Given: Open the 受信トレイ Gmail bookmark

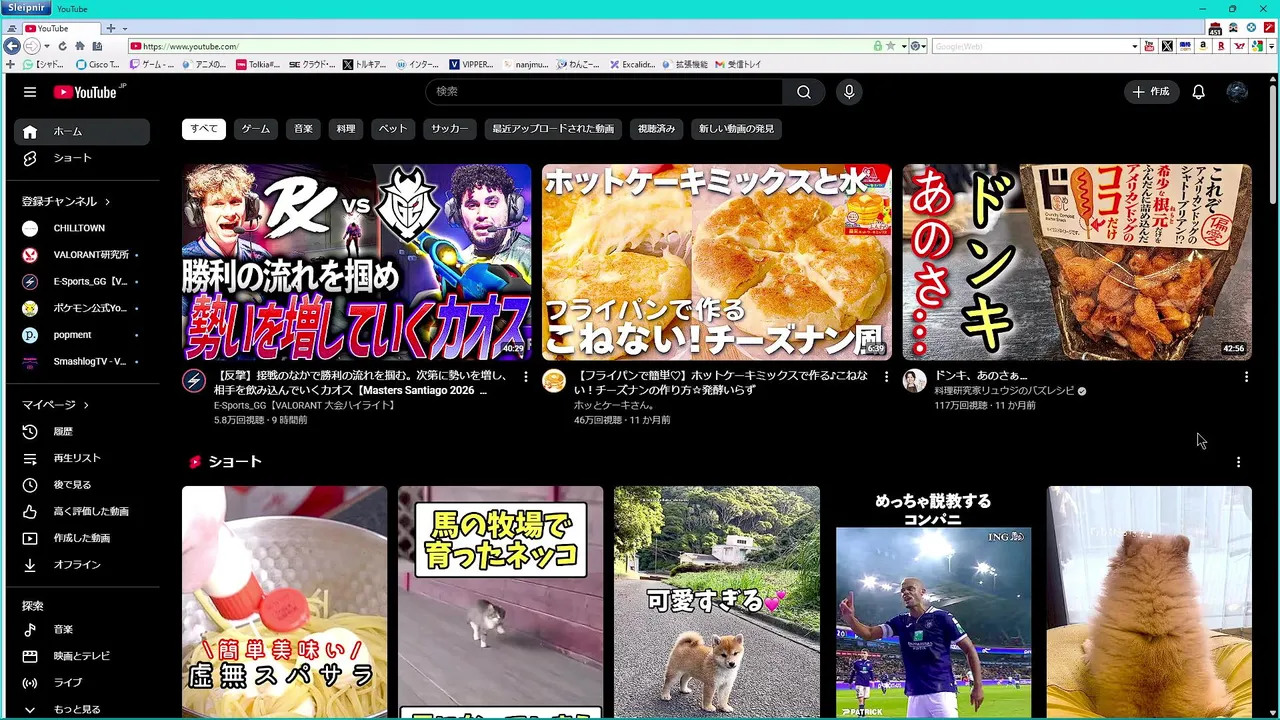Looking at the screenshot, I should (x=738, y=64).
